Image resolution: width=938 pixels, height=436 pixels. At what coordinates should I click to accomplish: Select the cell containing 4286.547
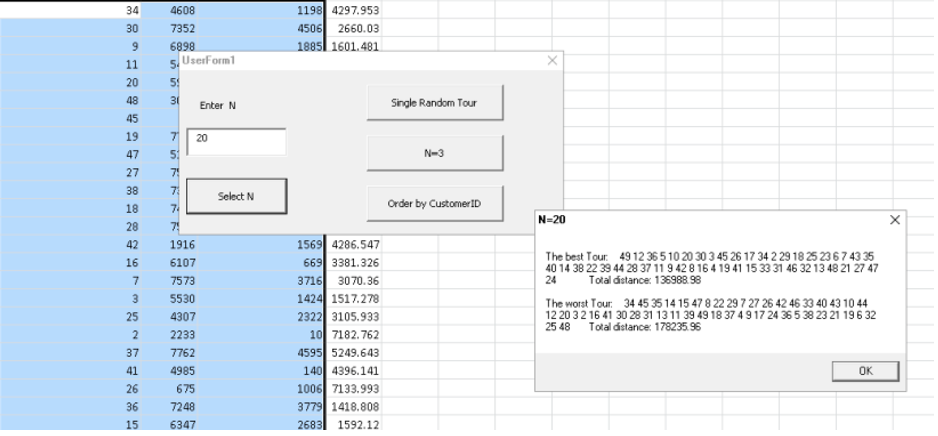(x=354, y=245)
